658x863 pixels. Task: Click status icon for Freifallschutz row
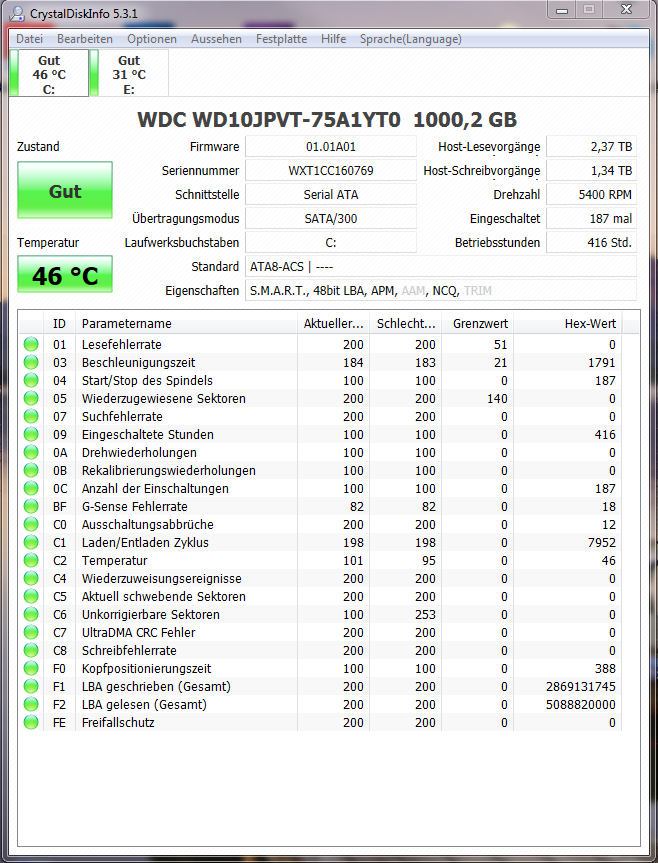[x=31, y=723]
